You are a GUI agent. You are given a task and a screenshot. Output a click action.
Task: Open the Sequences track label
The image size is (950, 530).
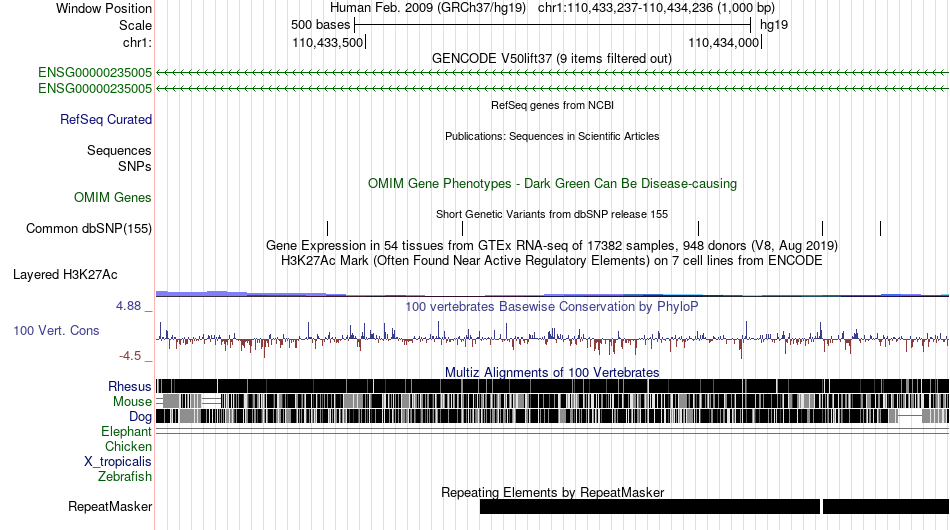[119, 150]
